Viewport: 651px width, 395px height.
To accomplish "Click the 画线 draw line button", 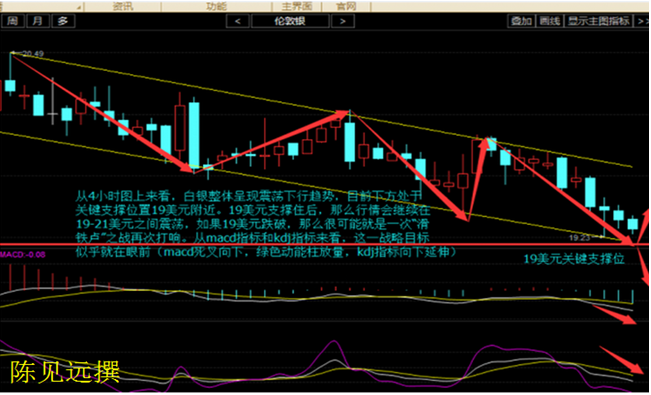I will point(550,21).
